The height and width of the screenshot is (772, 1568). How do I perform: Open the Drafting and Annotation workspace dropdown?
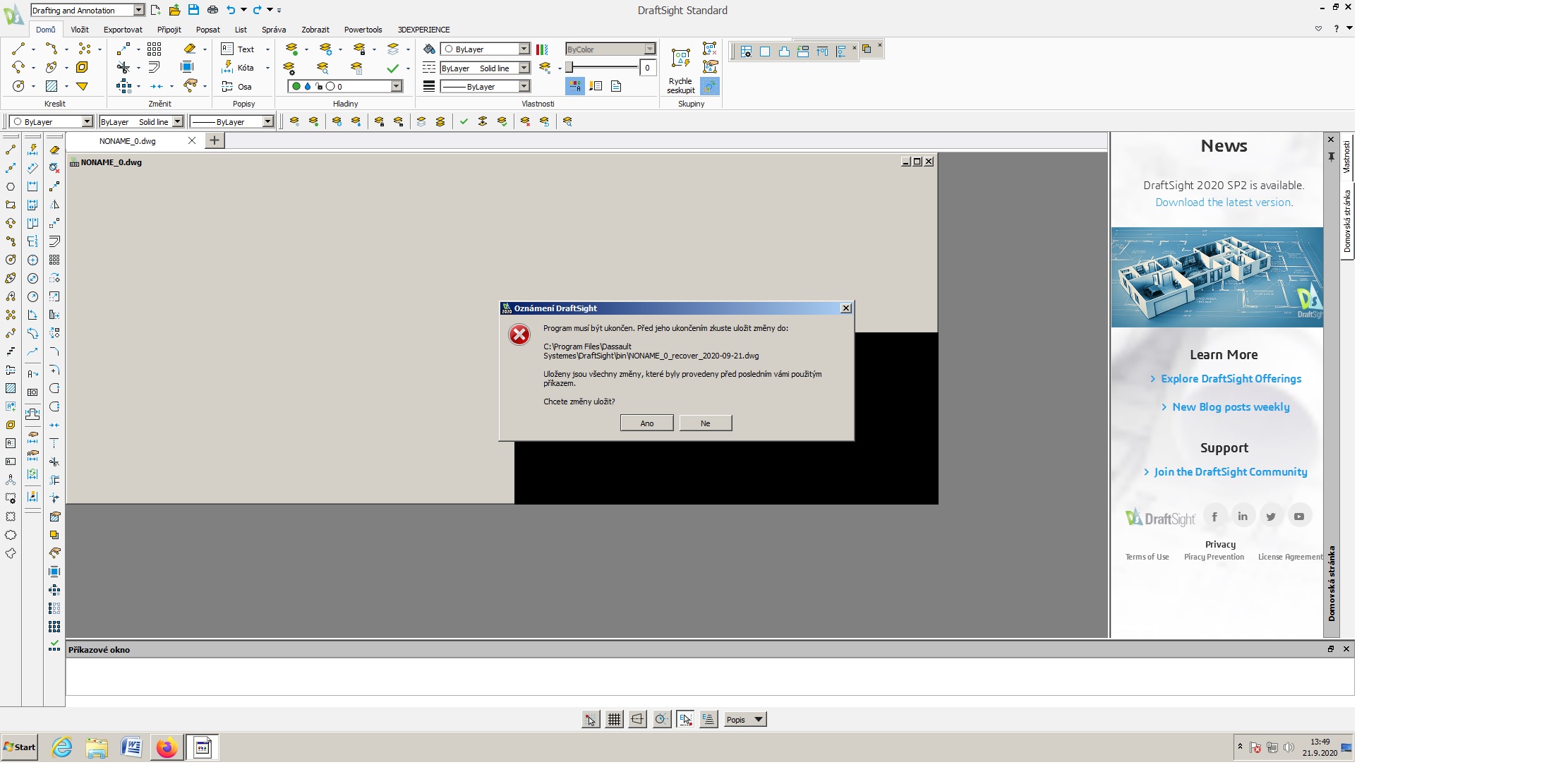pos(138,10)
